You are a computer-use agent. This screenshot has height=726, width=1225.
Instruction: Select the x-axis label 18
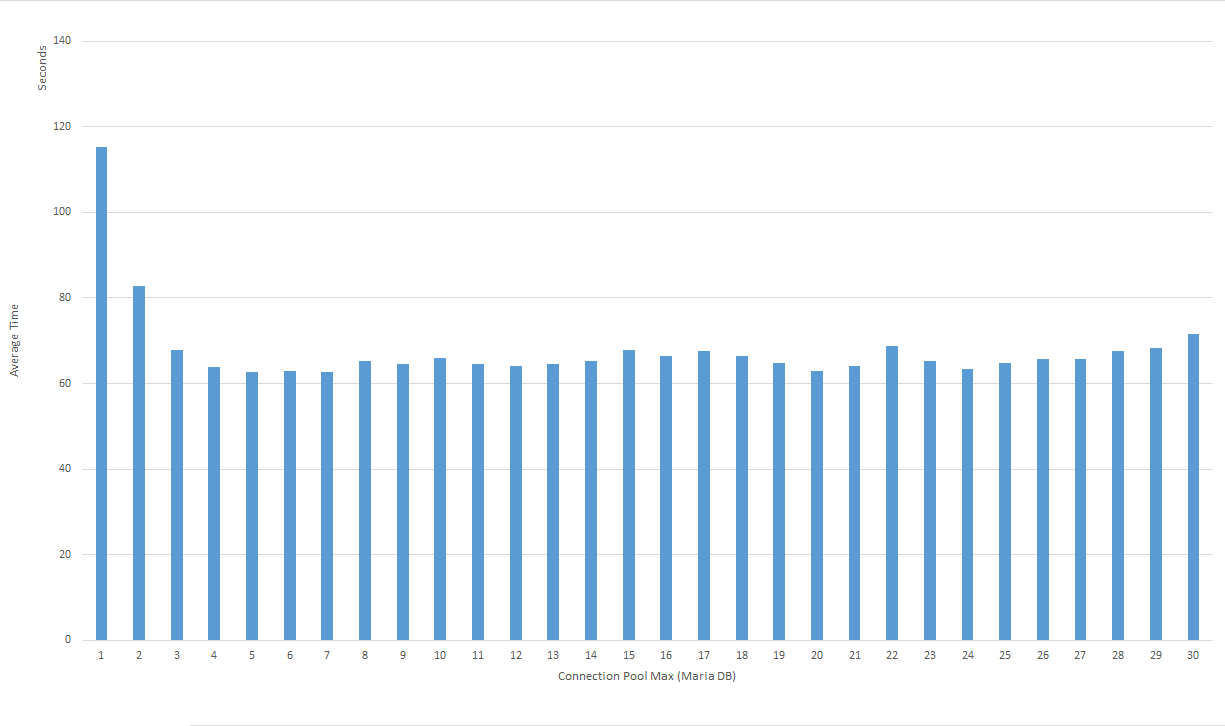coord(741,655)
